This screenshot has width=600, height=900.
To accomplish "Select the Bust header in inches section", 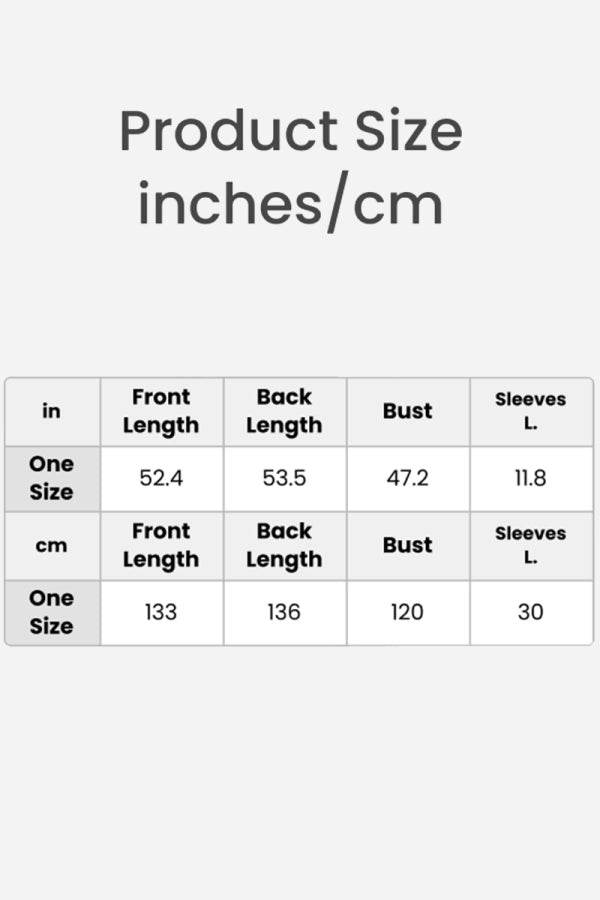I will (x=407, y=411).
